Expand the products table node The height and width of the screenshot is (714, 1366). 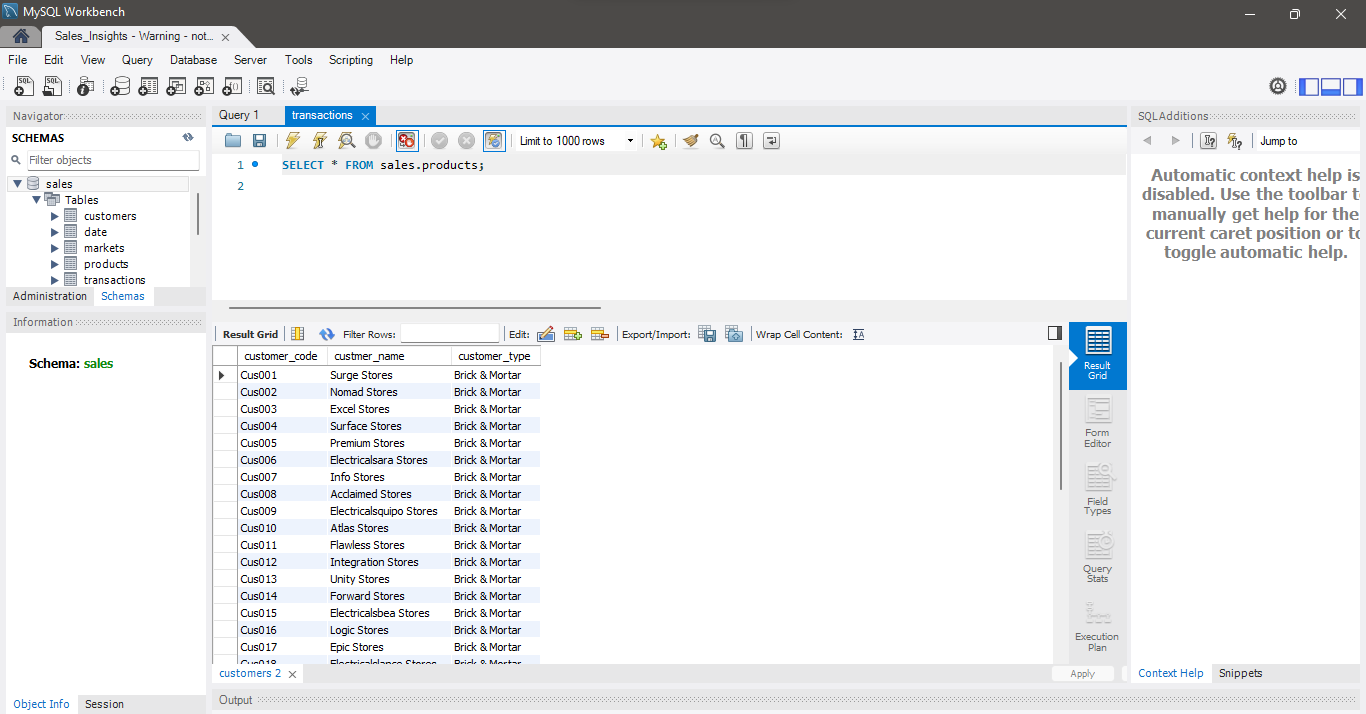pyautogui.click(x=55, y=264)
